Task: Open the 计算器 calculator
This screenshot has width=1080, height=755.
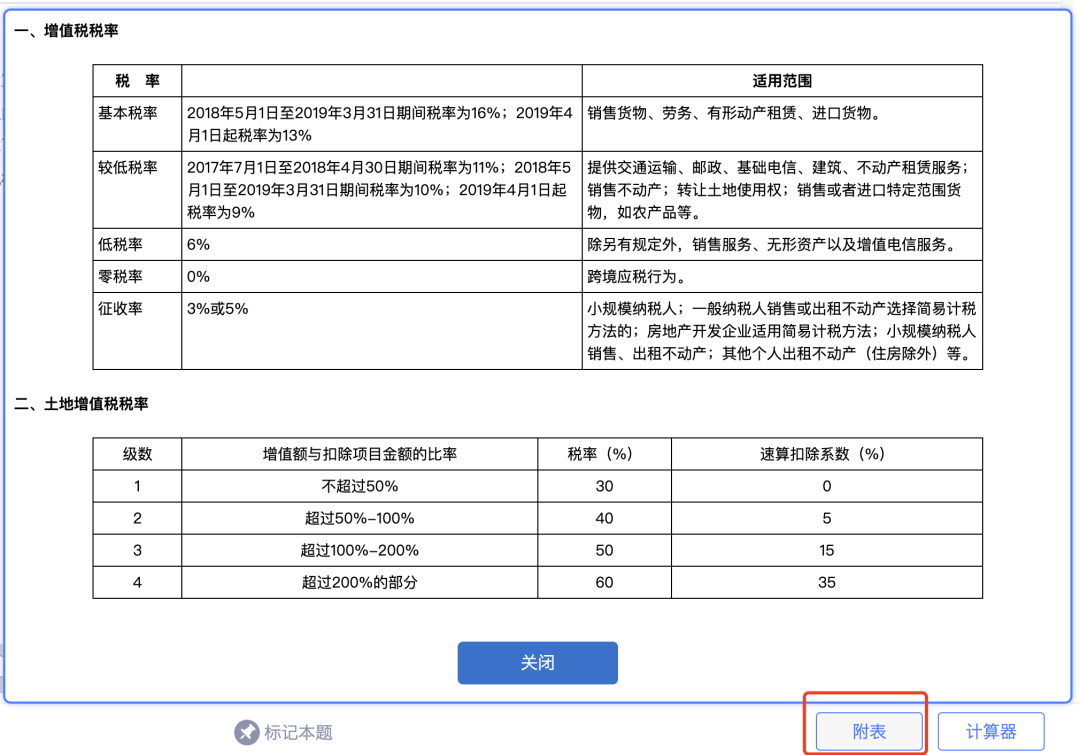Action: point(990,732)
